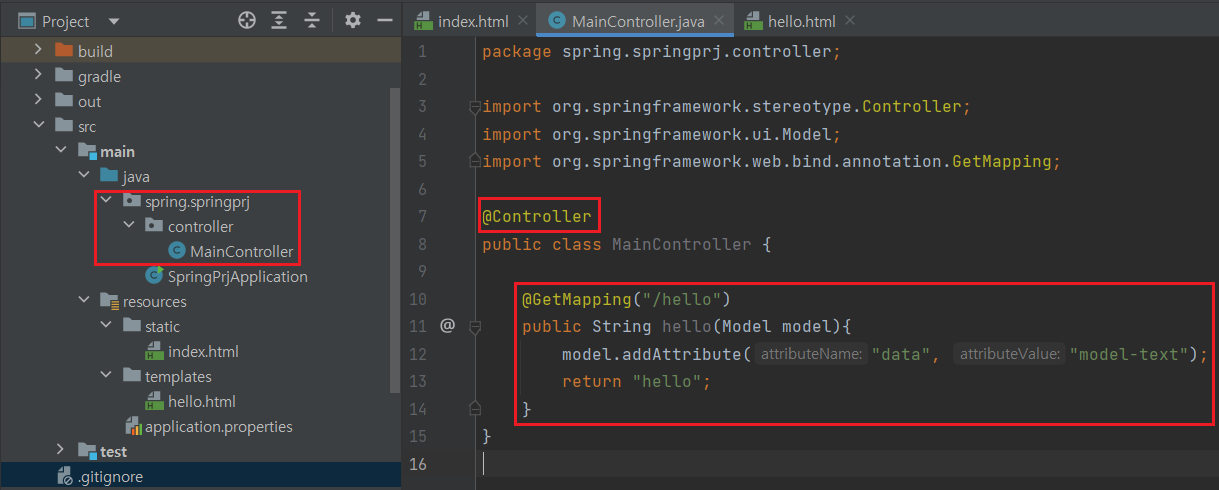This screenshot has width=1219, height=490.
Task: Select .gitignore in project tree
Action: click(110, 477)
